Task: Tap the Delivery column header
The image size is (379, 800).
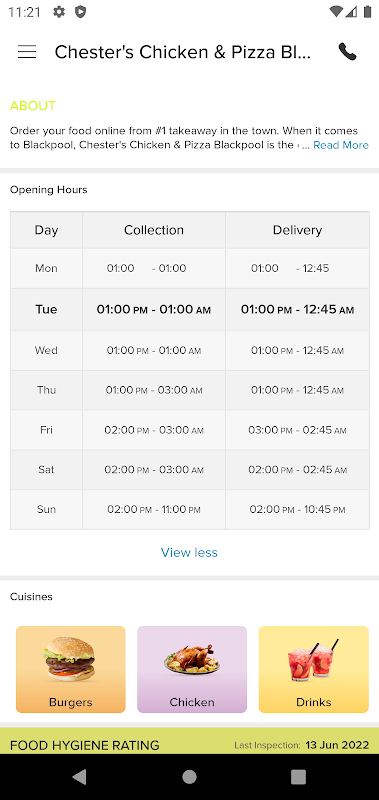Action: [297, 230]
